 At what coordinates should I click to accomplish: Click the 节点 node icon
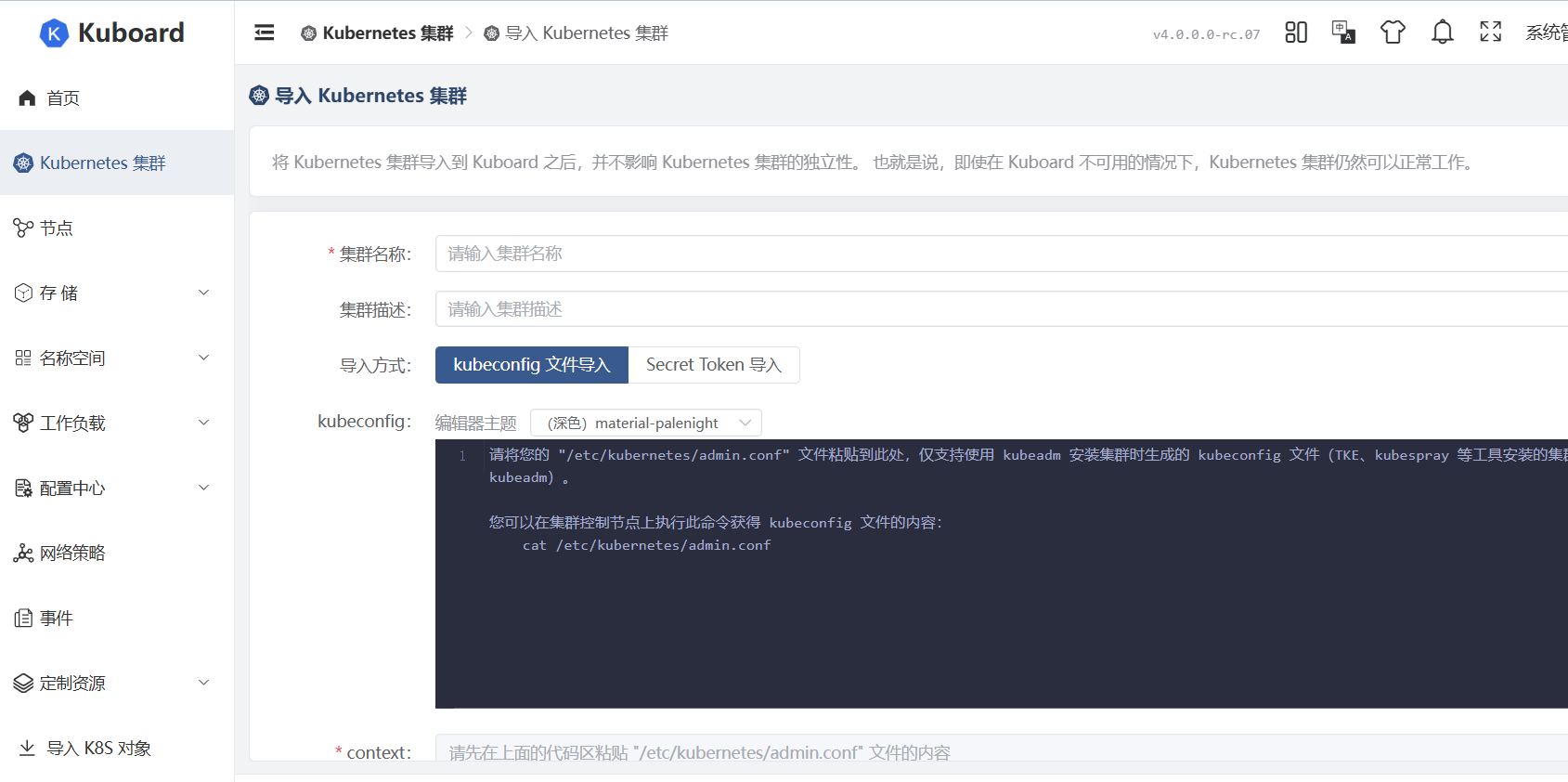pyautogui.click(x=23, y=228)
